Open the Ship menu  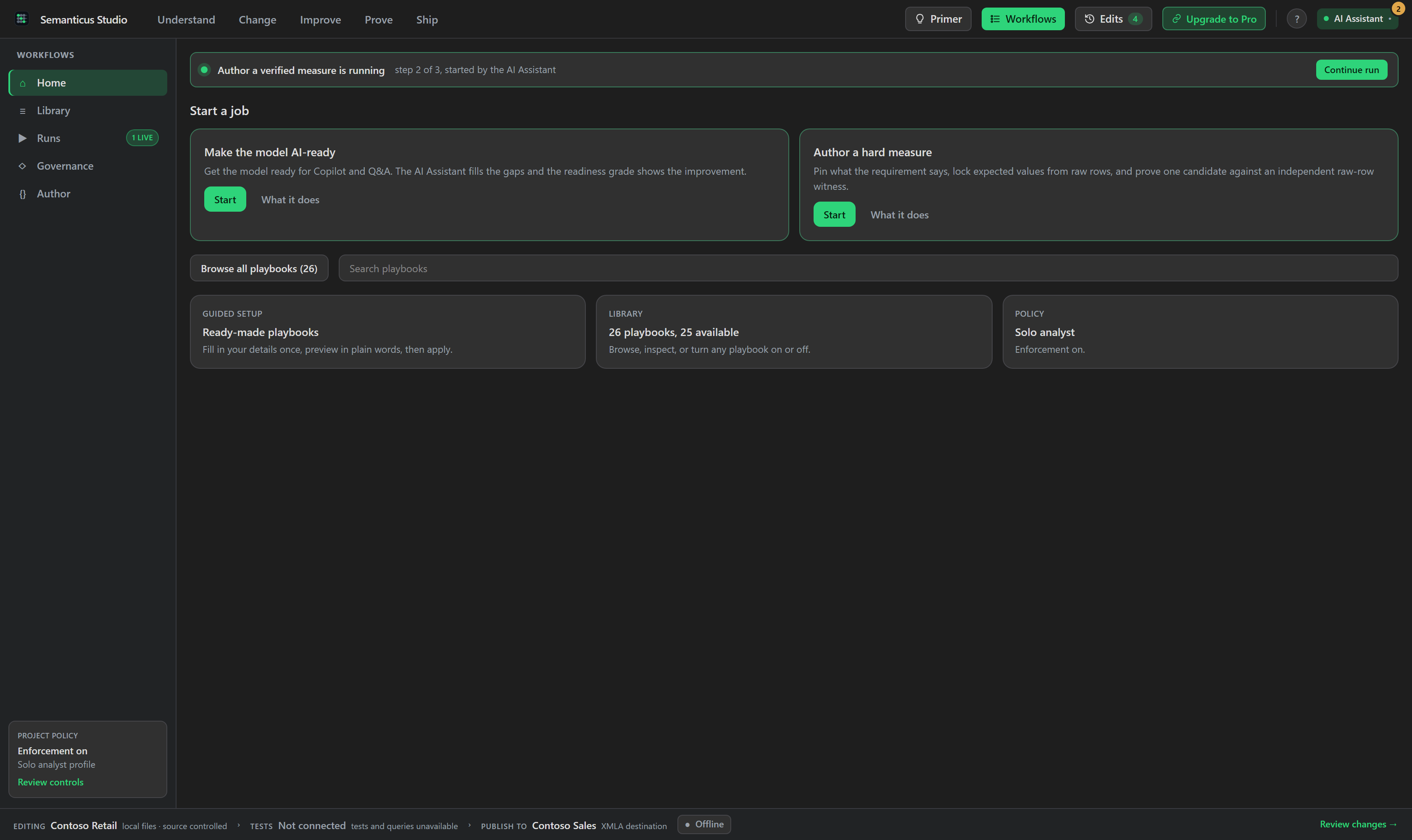[x=427, y=20]
